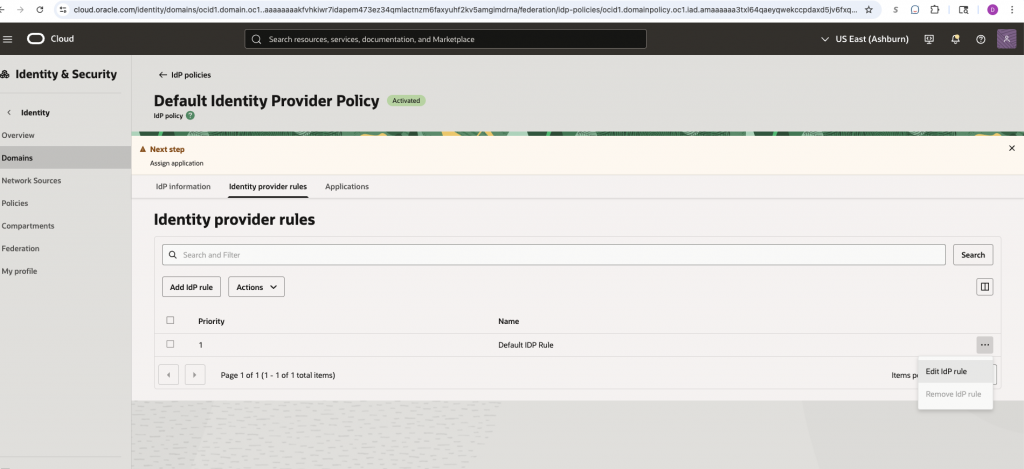Click the Priority column header

click(x=212, y=321)
